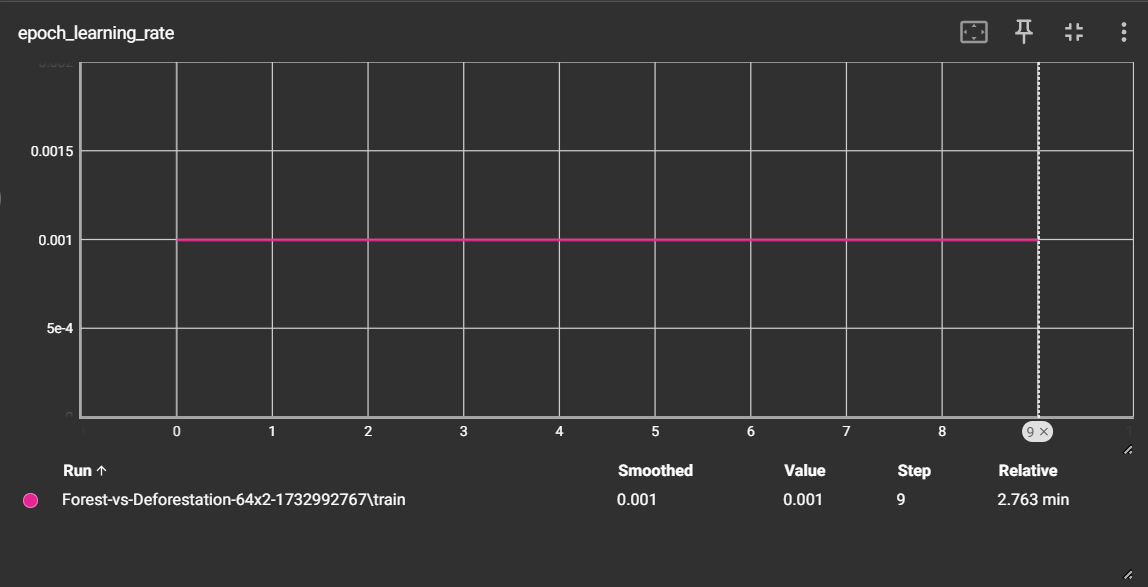Click the epoch_learning_rate card title
Screen dimensions: 1148x587
point(96,33)
